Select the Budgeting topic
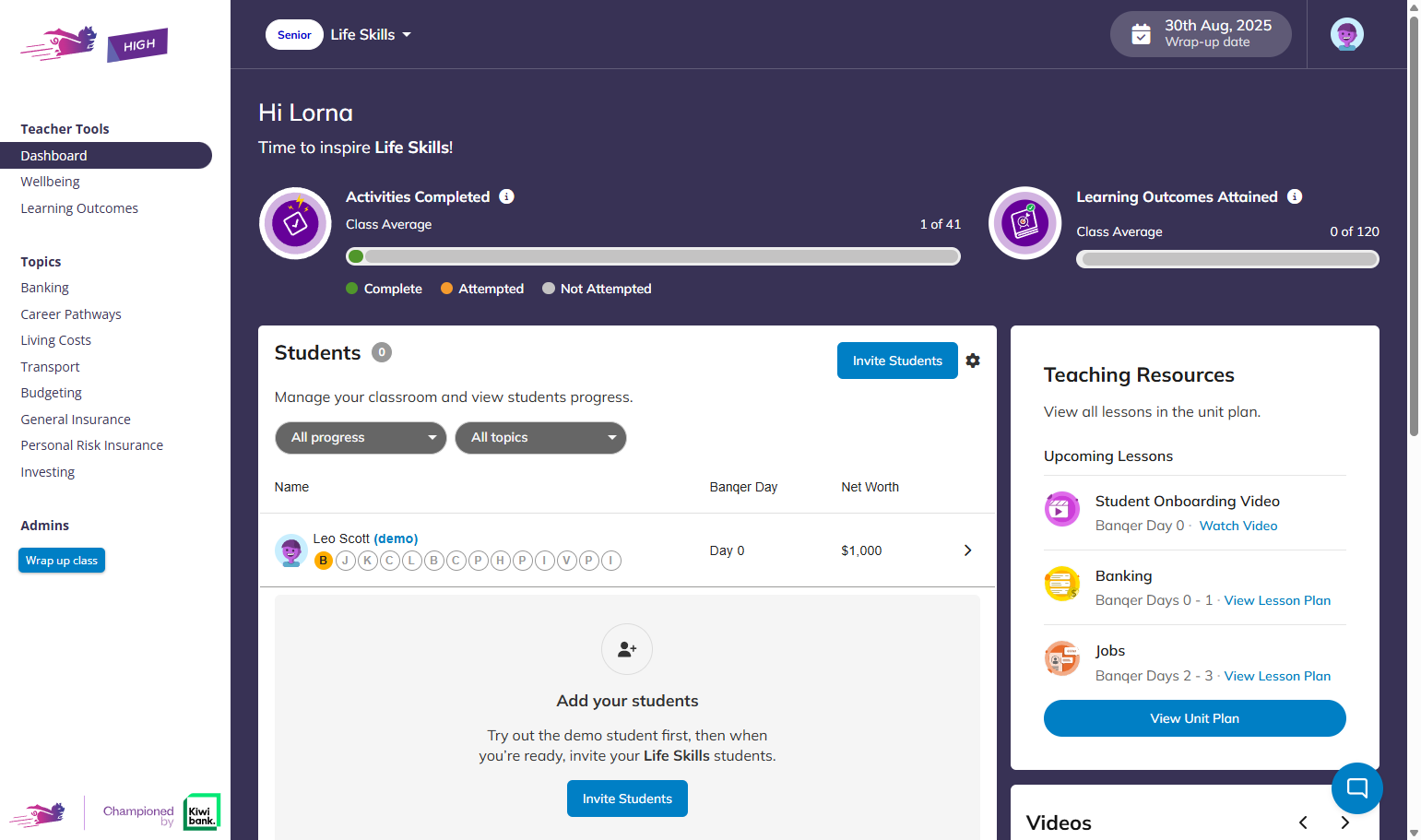The width and height of the screenshot is (1421, 840). 52,393
